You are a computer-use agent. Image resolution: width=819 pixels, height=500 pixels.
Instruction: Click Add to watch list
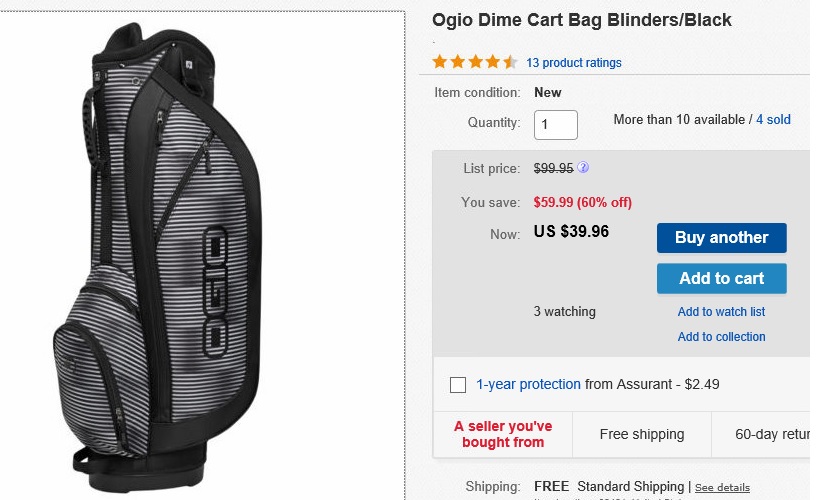(721, 312)
